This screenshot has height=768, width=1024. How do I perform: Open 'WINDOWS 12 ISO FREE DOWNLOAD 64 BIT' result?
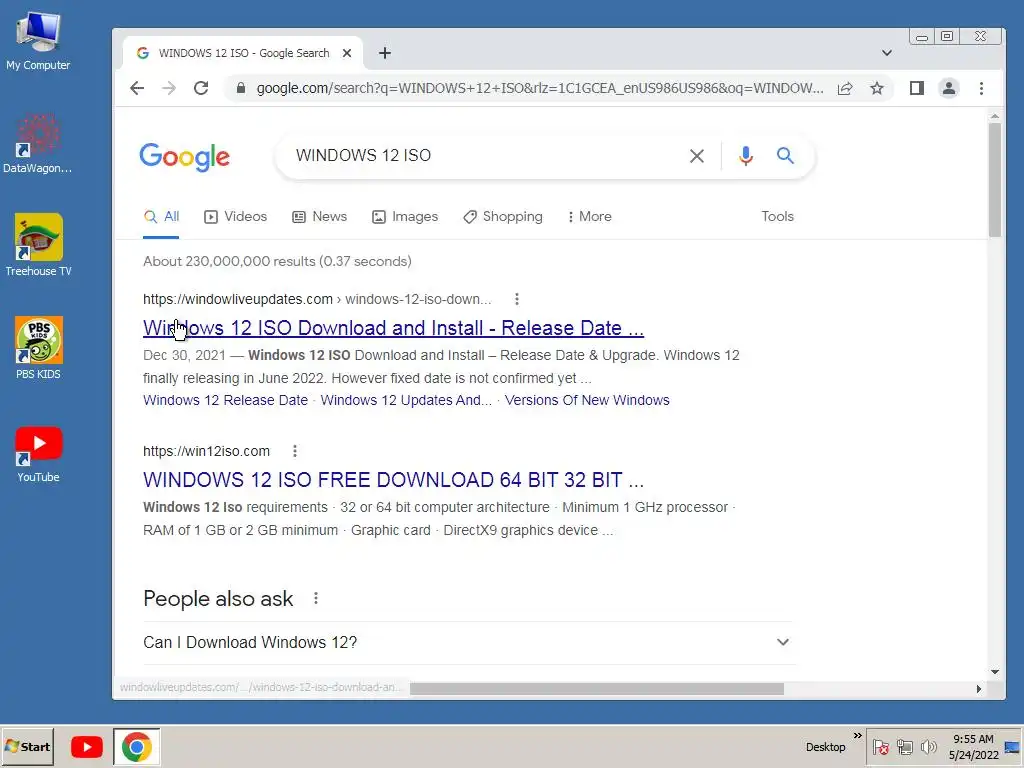(x=393, y=480)
